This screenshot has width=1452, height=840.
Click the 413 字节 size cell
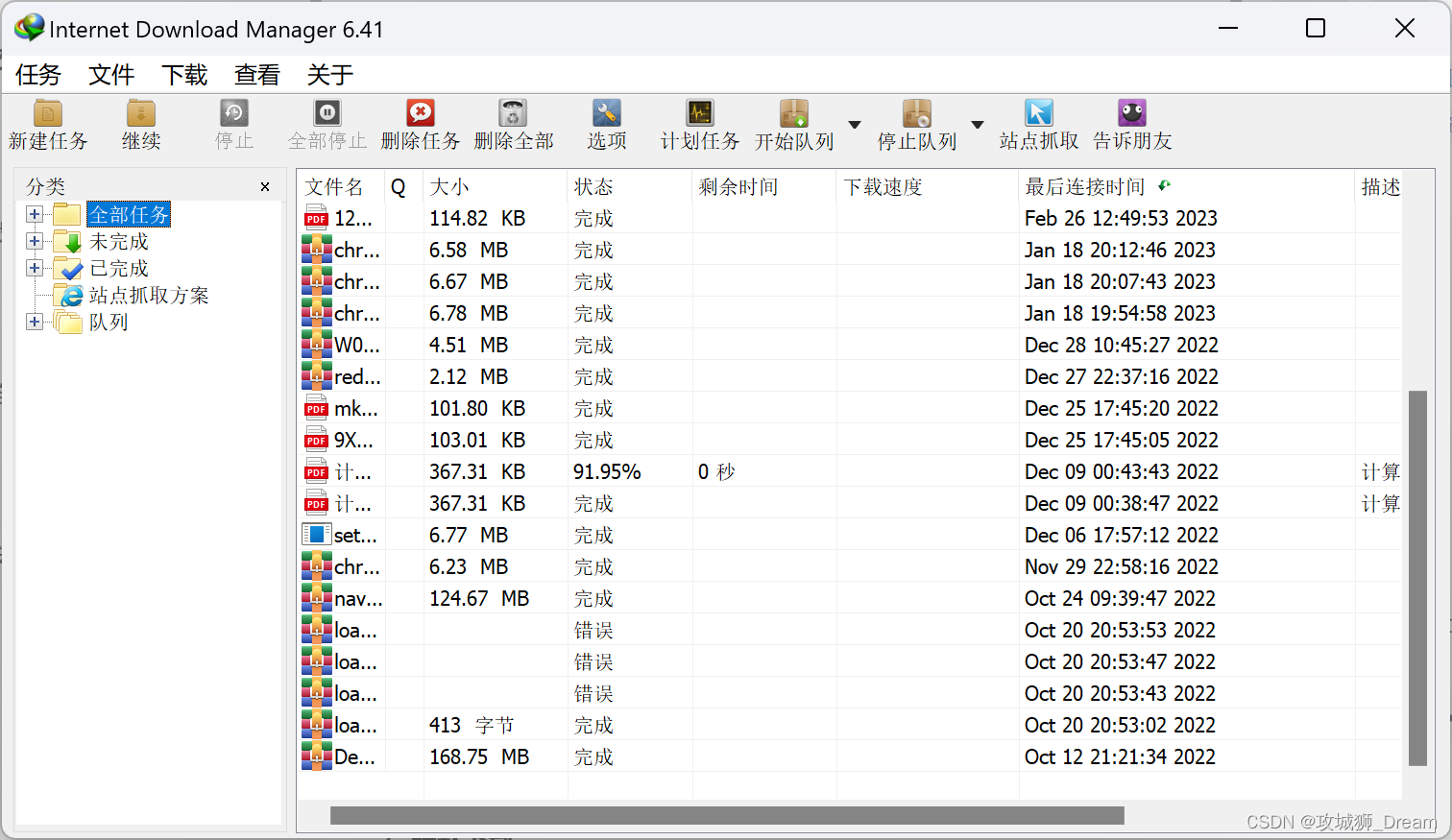472,725
